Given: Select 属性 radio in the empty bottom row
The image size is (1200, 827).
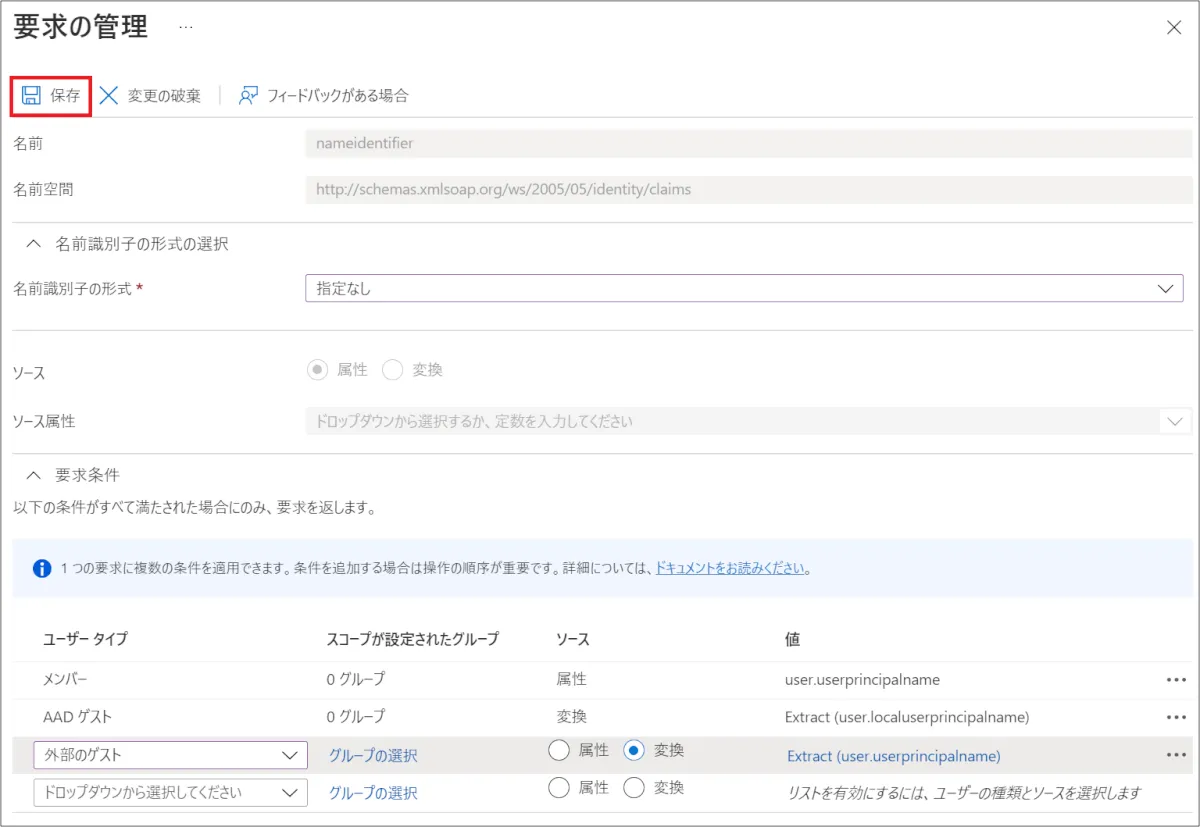Looking at the screenshot, I should pos(559,788).
